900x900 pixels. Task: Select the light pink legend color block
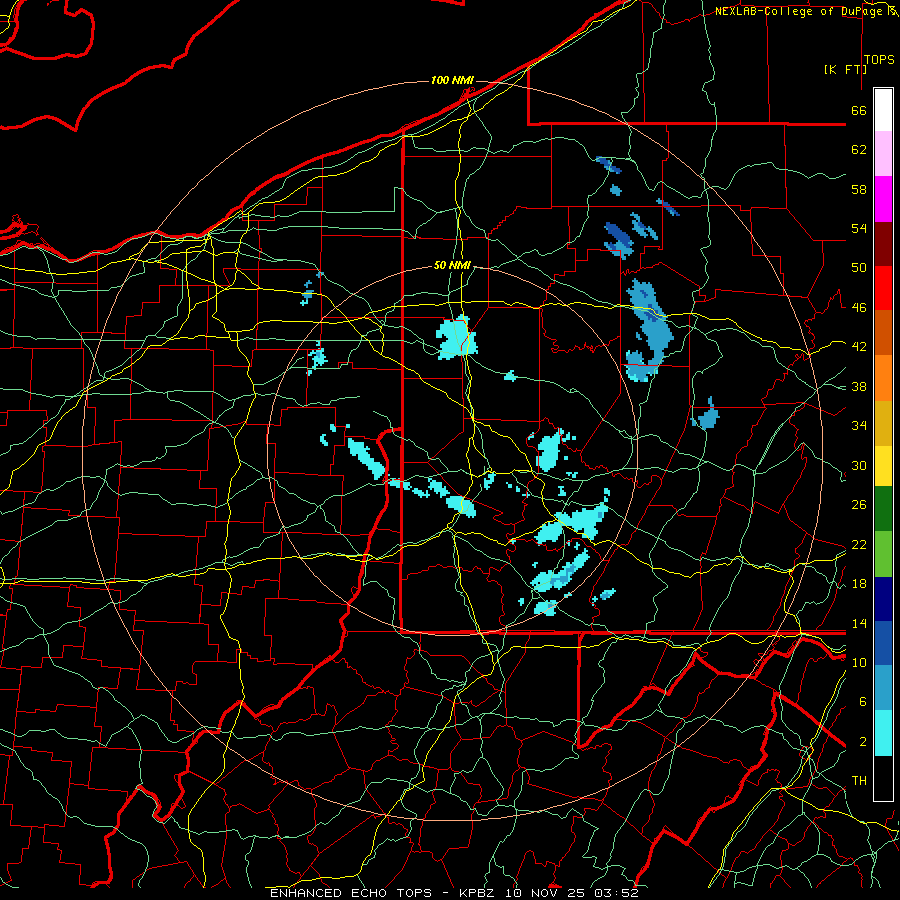883,154
